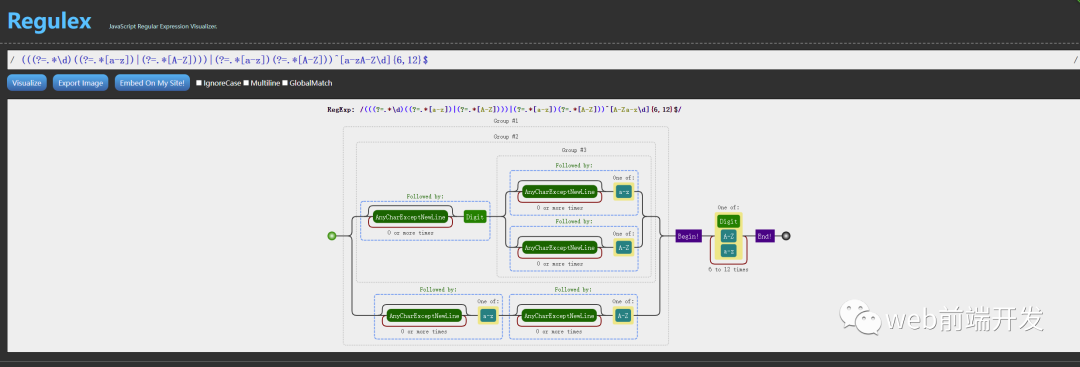Viewport: 1080px width, 367px height.
Task: Click the green Digit node after AnyCharExceptNewLine
Action: click(475, 217)
